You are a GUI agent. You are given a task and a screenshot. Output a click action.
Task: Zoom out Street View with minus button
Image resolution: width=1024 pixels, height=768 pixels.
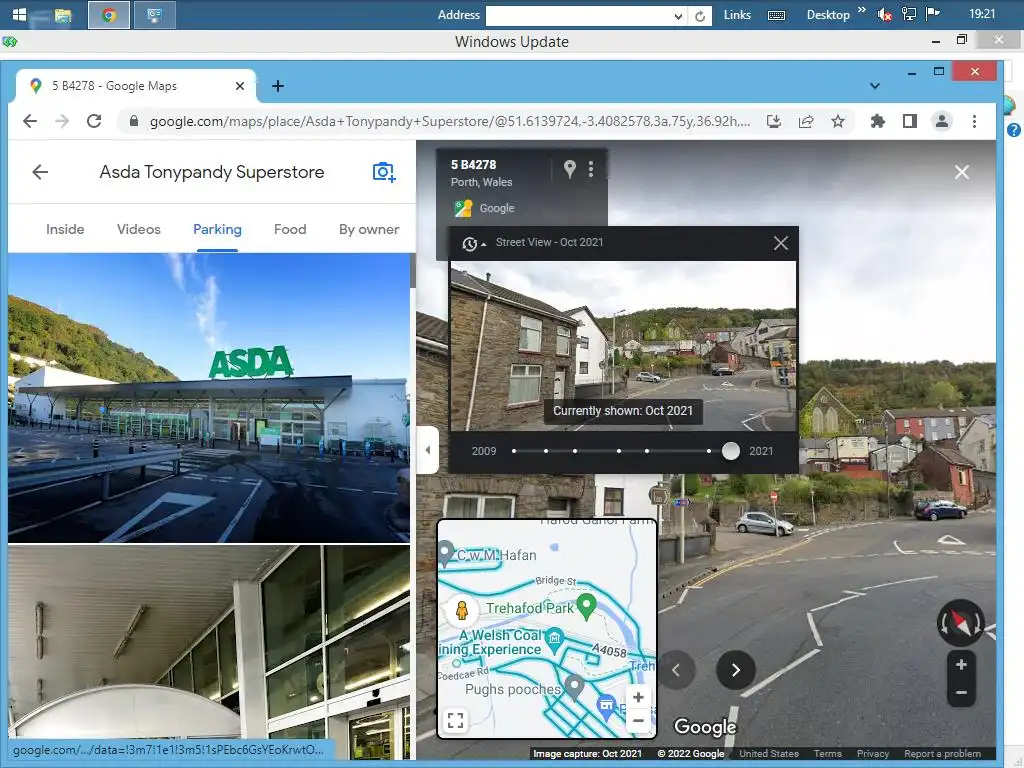click(x=961, y=692)
